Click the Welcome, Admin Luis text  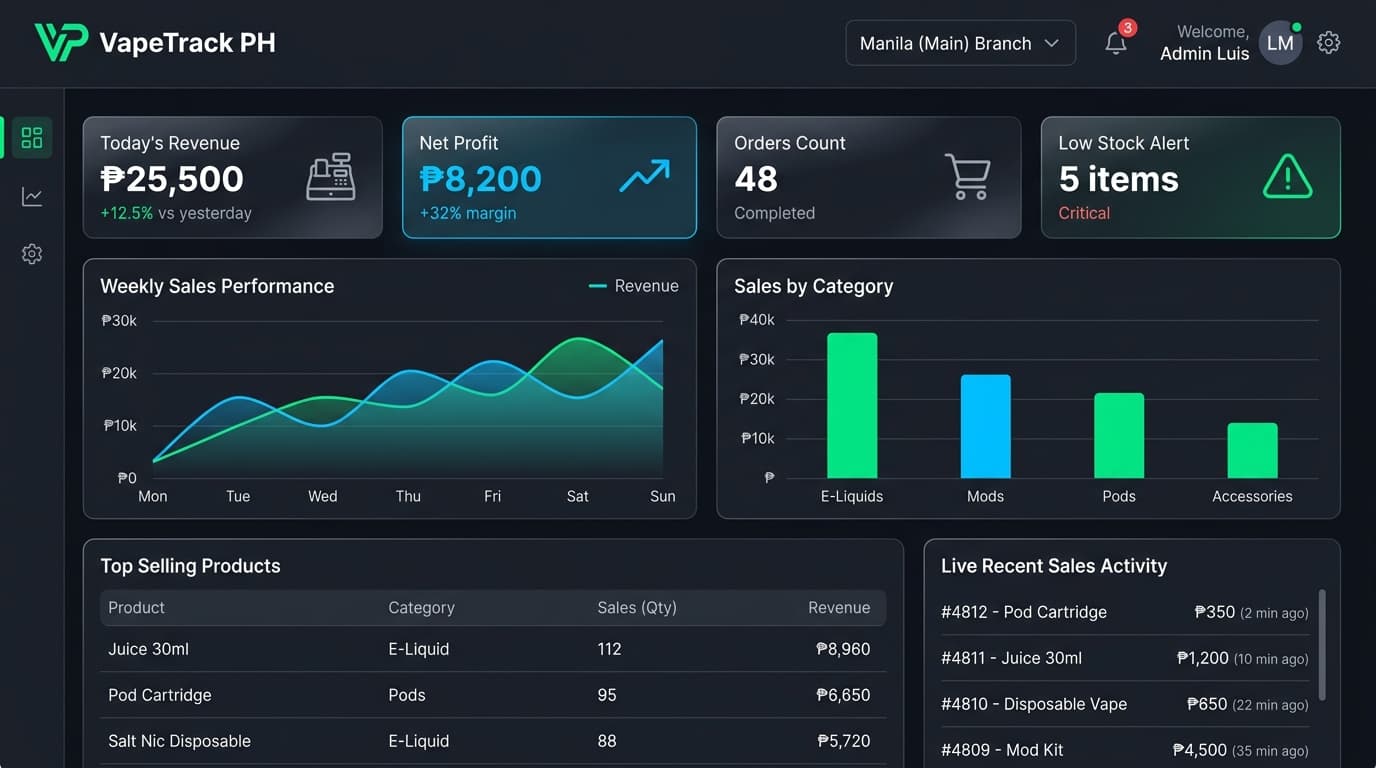[x=1204, y=43]
